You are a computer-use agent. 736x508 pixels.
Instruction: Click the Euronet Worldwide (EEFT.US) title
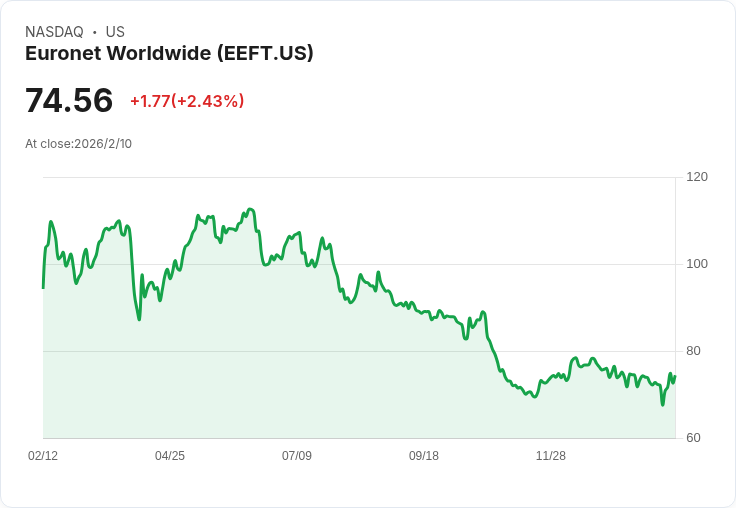coord(169,53)
